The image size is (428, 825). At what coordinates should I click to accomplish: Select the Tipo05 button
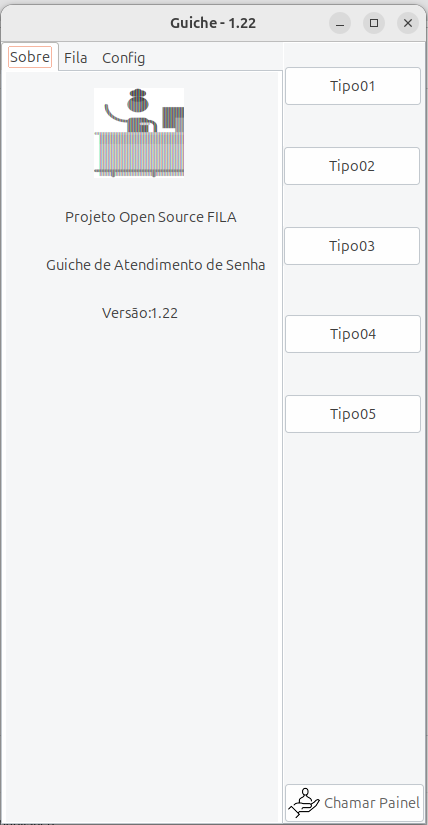pos(353,414)
